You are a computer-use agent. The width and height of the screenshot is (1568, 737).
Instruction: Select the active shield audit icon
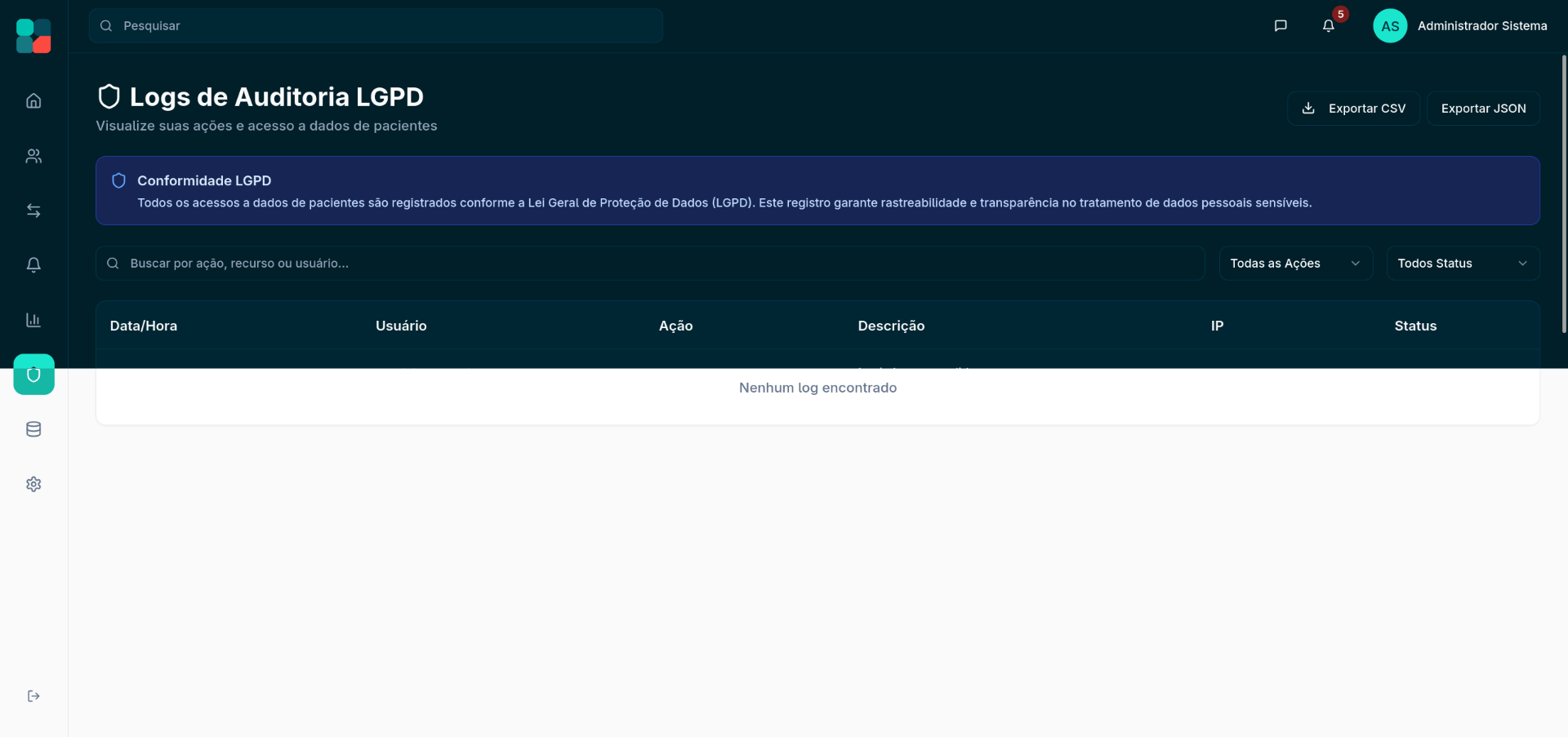(33, 375)
